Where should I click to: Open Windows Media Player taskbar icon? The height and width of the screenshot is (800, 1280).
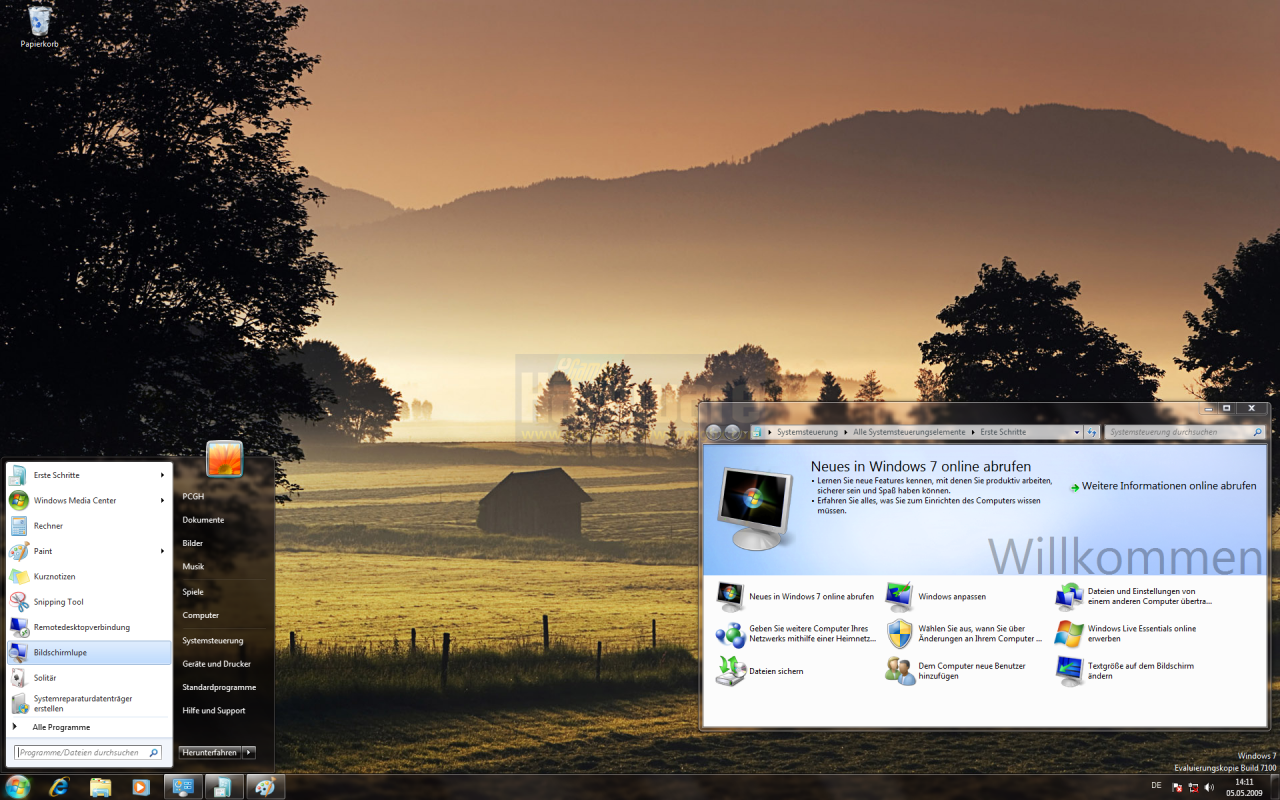[x=140, y=787]
